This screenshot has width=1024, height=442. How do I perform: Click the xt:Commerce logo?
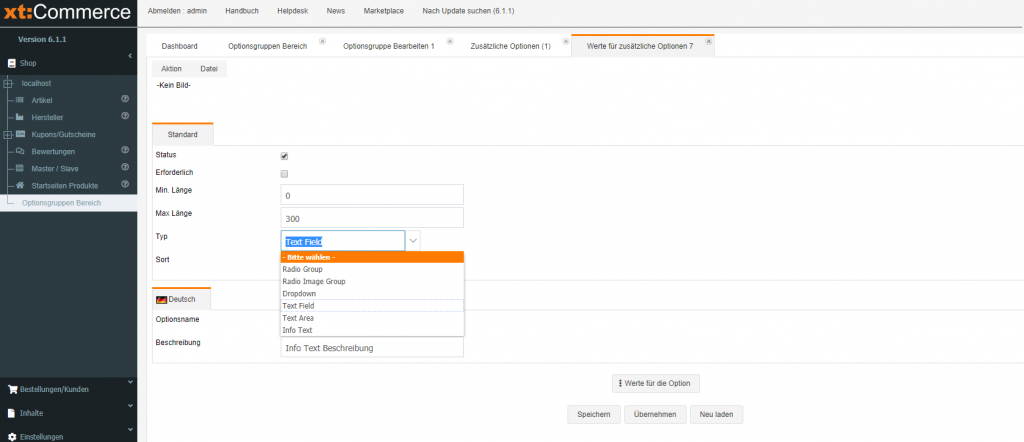[66, 14]
